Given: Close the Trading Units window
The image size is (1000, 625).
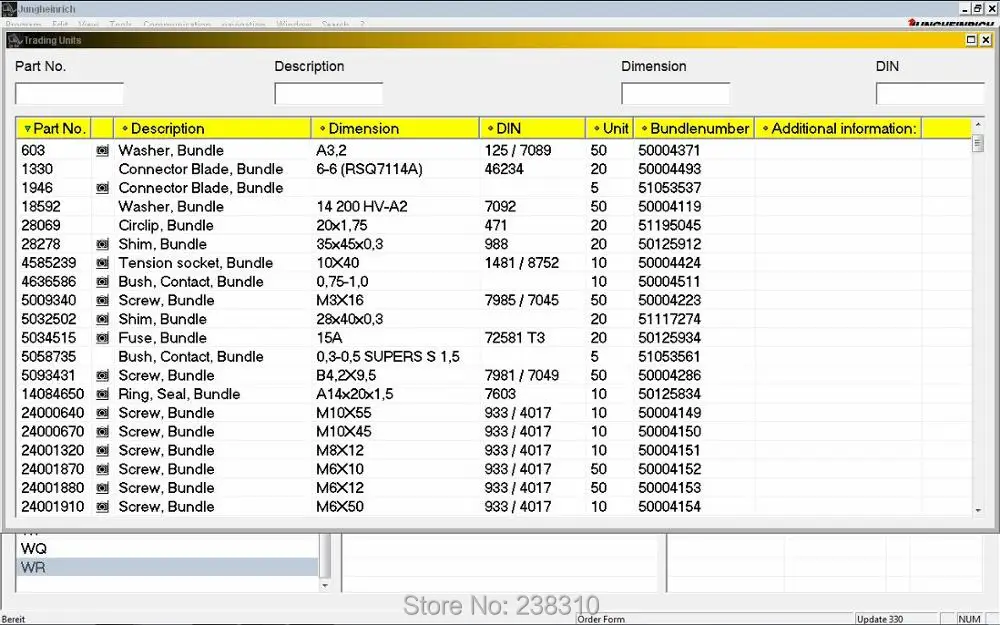Looking at the screenshot, I should (986, 40).
